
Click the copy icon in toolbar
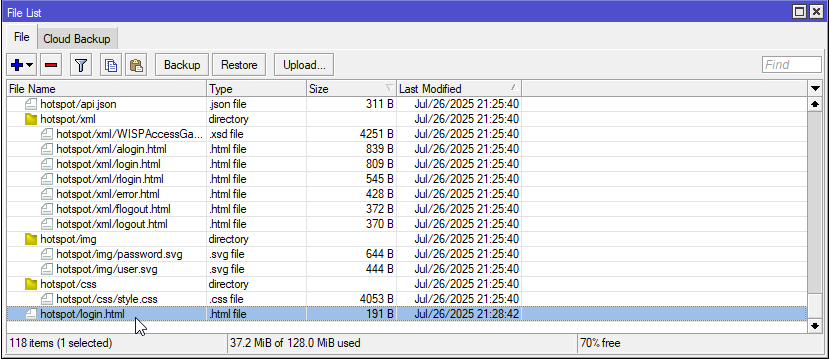click(x=111, y=65)
